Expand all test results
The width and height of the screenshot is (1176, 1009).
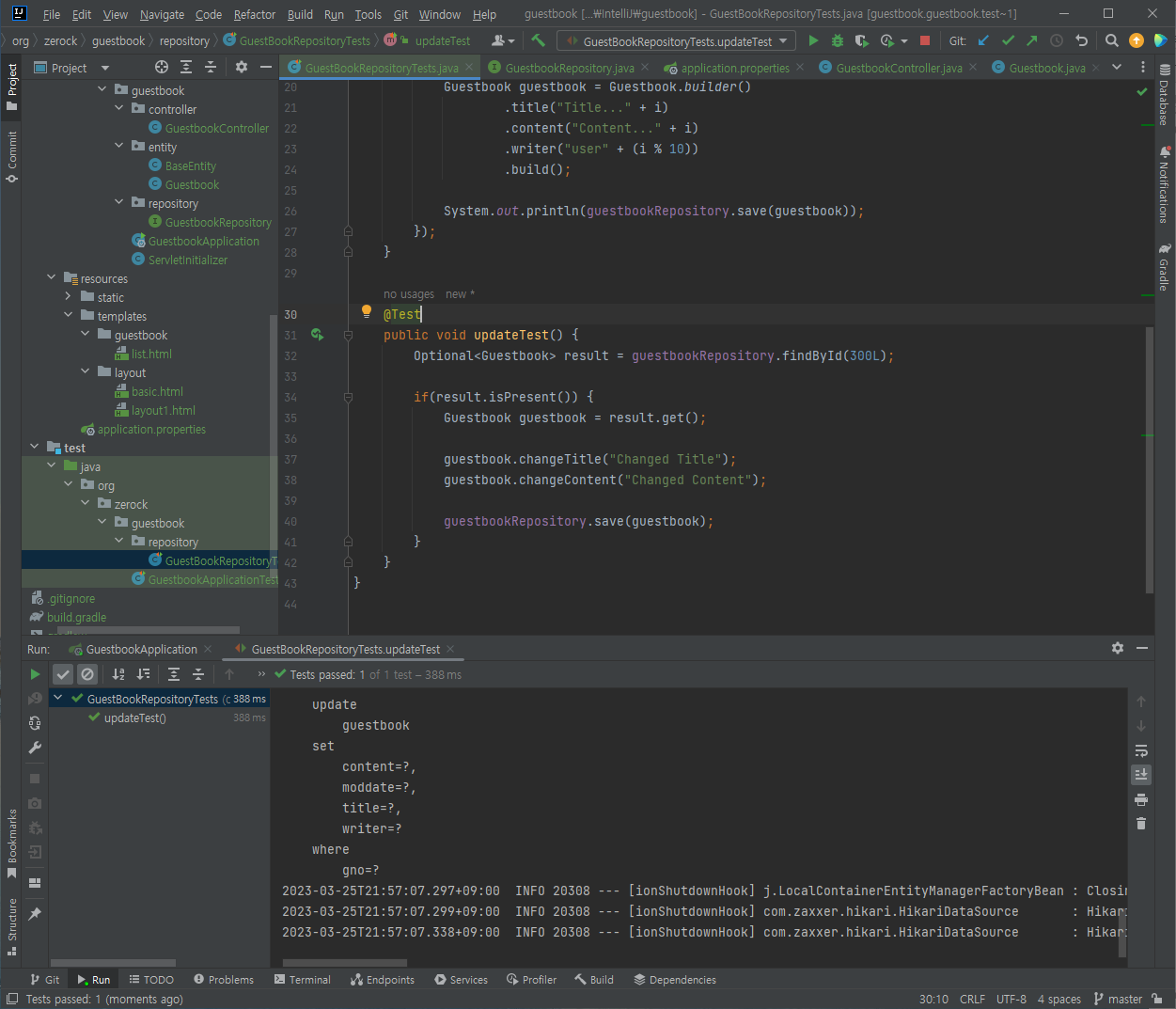click(x=174, y=674)
